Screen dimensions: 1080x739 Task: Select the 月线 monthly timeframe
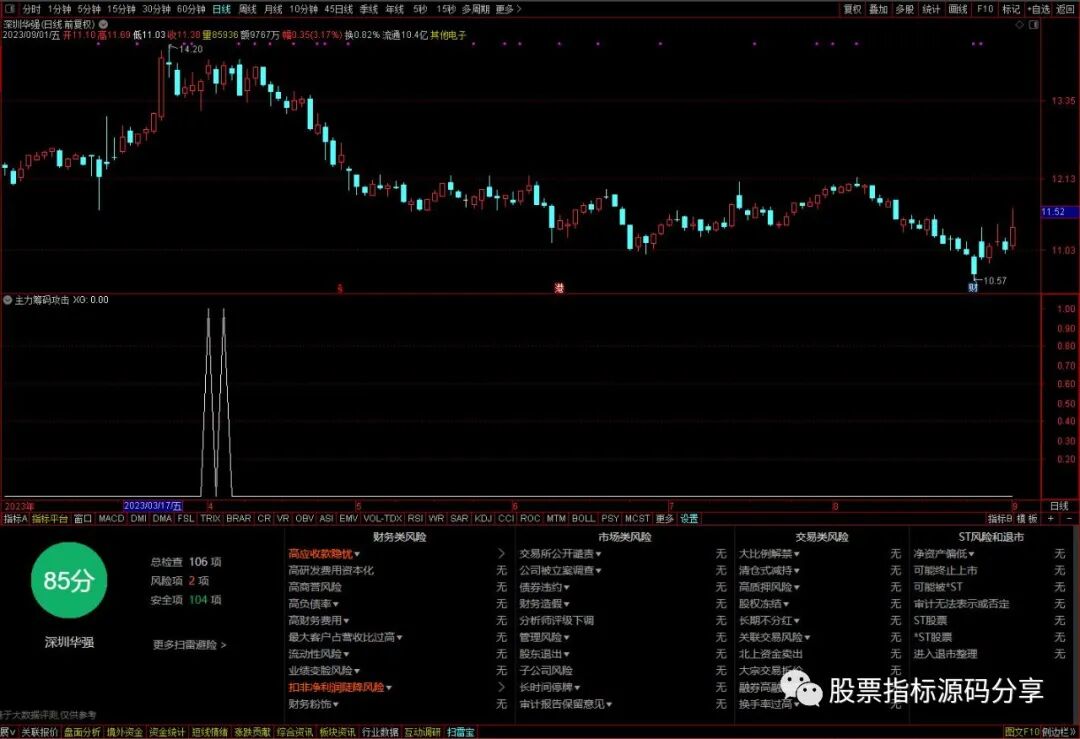pos(273,9)
